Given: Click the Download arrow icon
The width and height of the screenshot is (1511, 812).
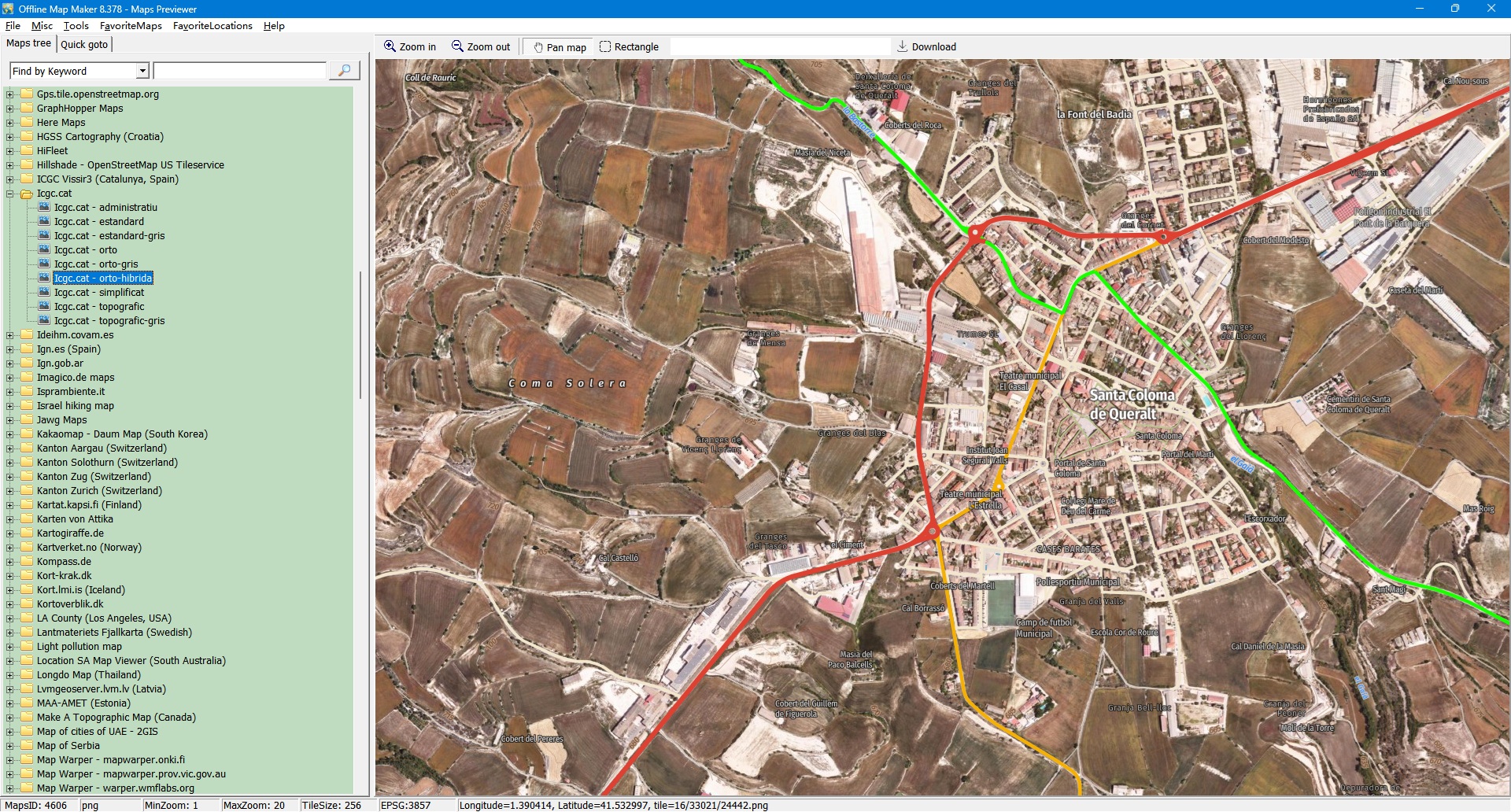Looking at the screenshot, I should point(903,46).
